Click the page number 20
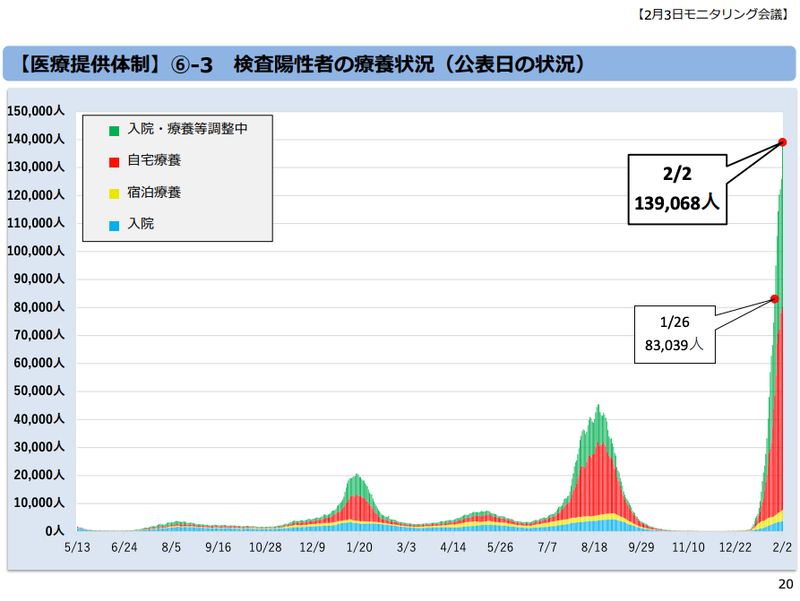Image resolution: width=800 pixels, height=601 pixels. [784, 585]
